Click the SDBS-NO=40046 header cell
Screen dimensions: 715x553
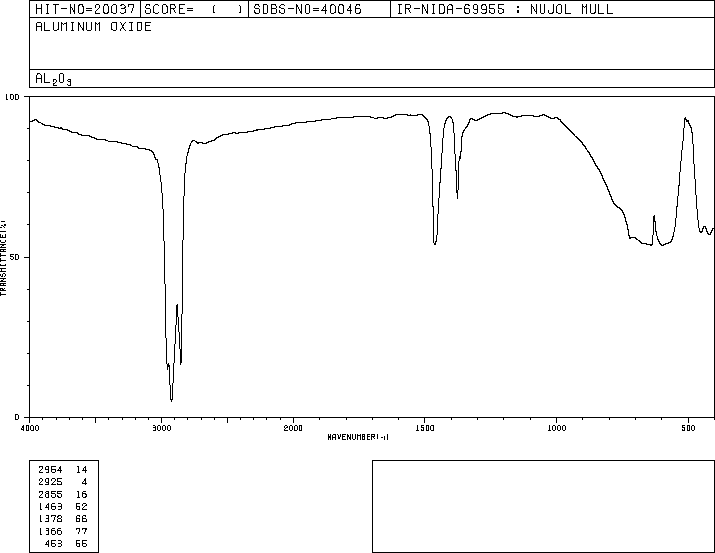[319, 9]
